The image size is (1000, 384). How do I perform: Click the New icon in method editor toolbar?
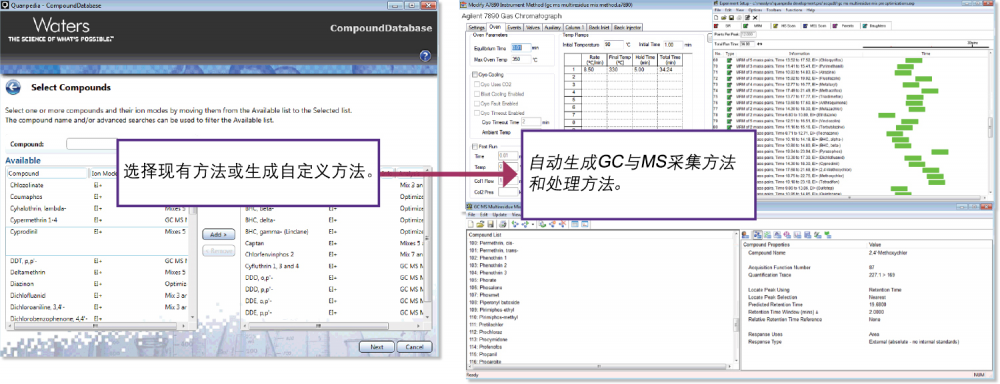tap(471, 224)
